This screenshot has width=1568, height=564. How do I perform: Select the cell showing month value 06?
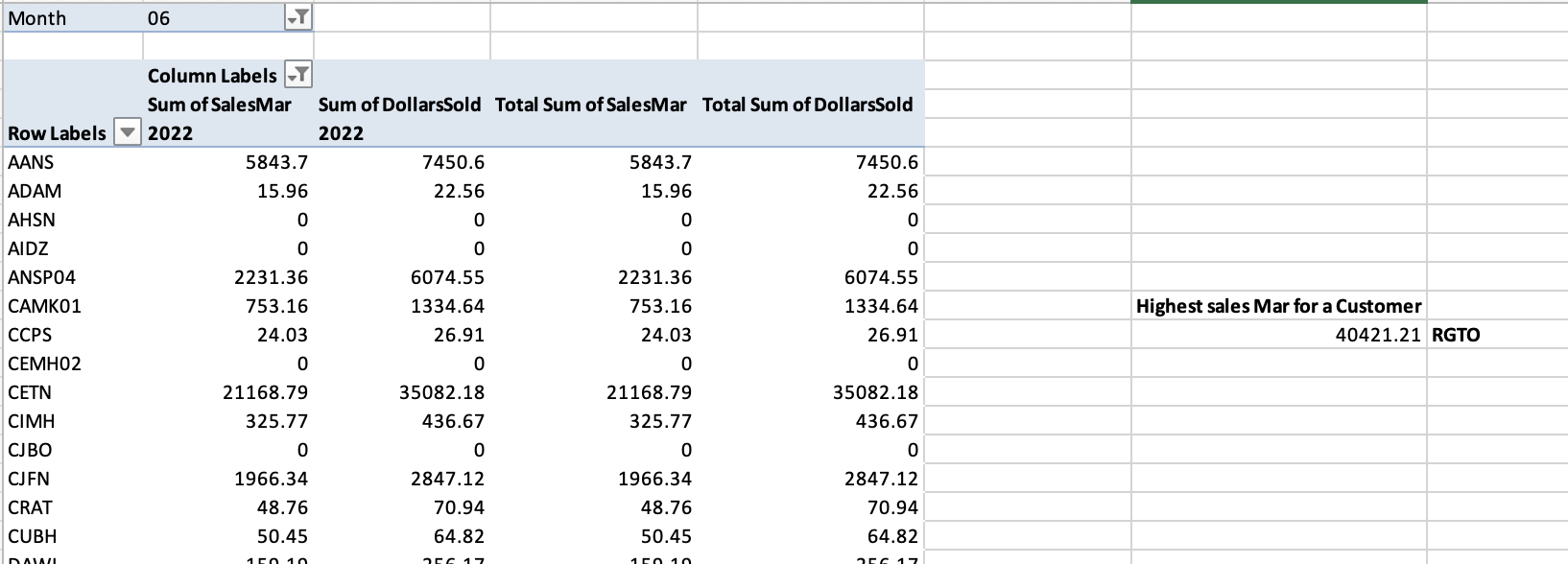(159, 18)
